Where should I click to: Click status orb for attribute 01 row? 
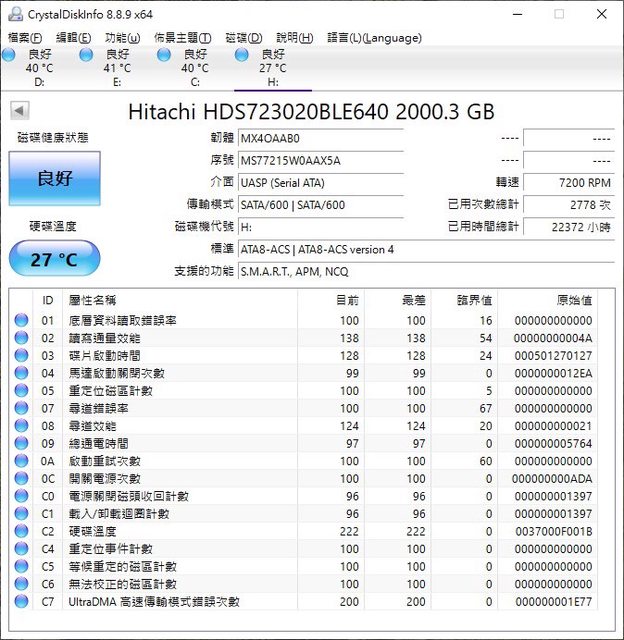[21, 321]
